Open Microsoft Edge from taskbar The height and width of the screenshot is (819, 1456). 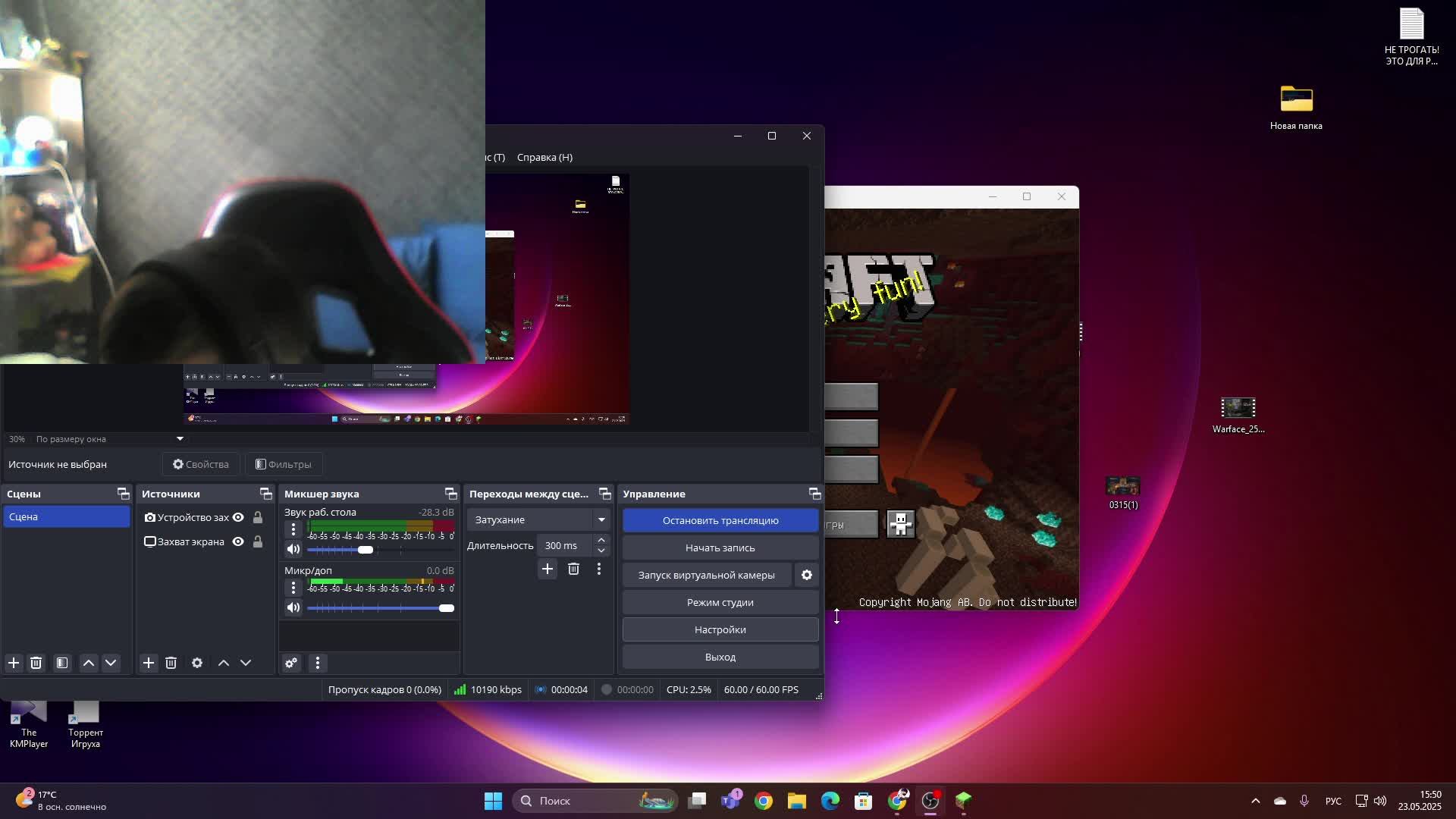tap(830, 801)
